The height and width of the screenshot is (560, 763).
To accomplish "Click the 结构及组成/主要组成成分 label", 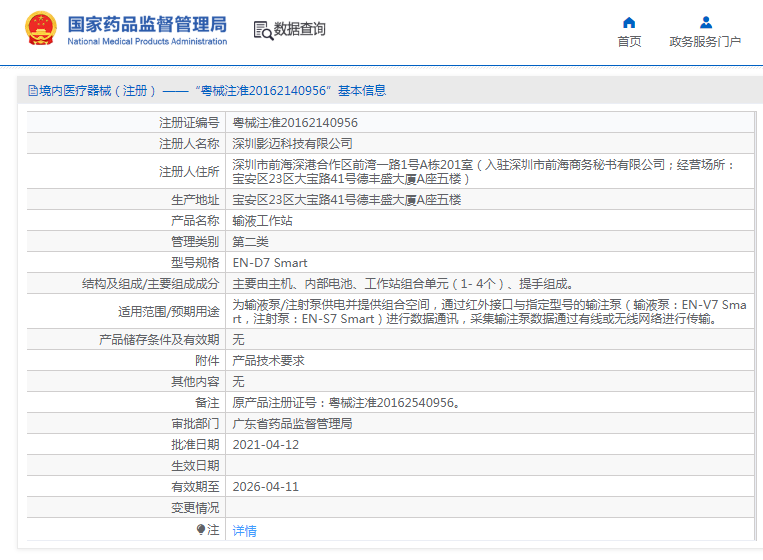I will coord(151,284).
